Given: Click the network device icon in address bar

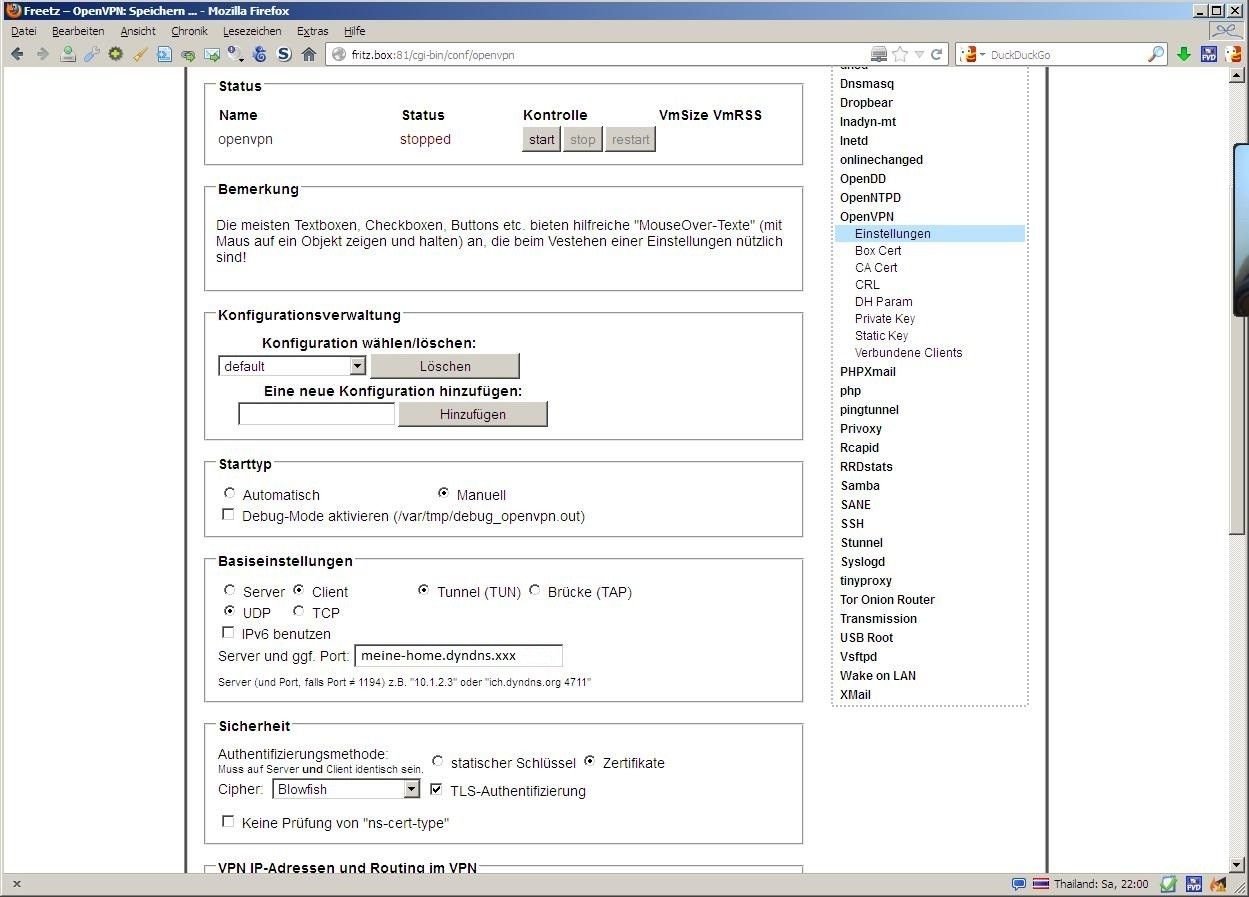Looking at the screenshot, I should (x=879, y=54).
